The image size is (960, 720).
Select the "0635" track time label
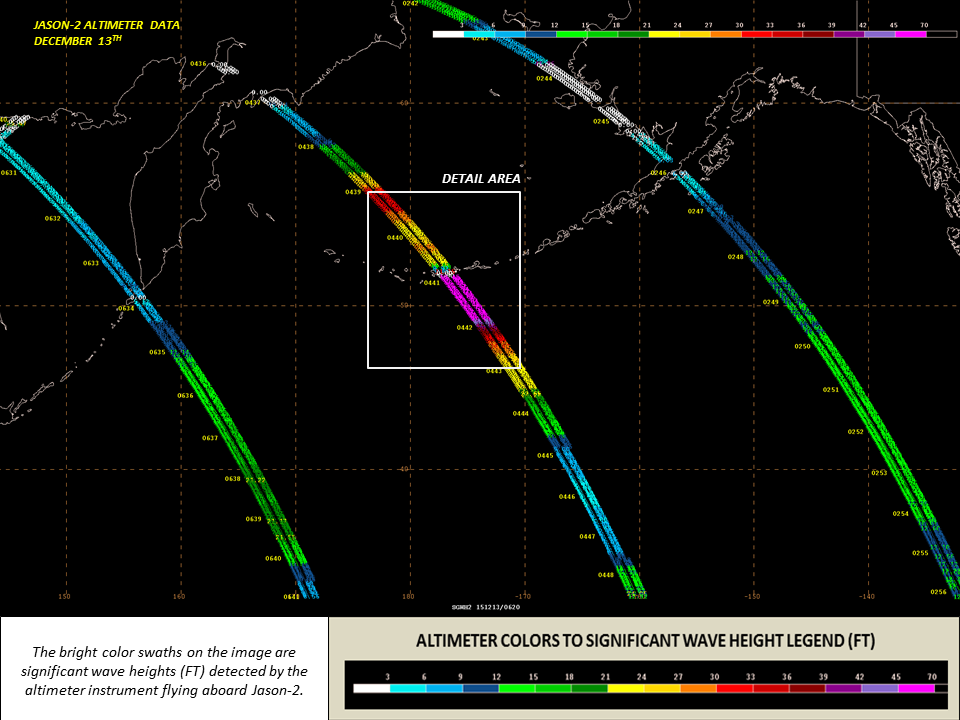157,352
